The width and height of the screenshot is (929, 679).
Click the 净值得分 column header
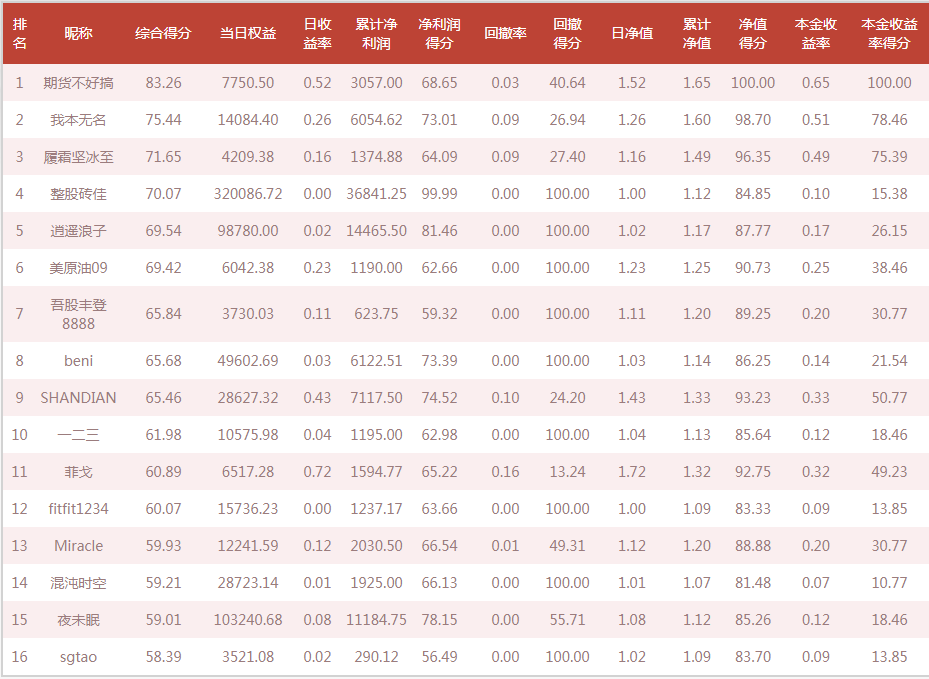point(752,33)
